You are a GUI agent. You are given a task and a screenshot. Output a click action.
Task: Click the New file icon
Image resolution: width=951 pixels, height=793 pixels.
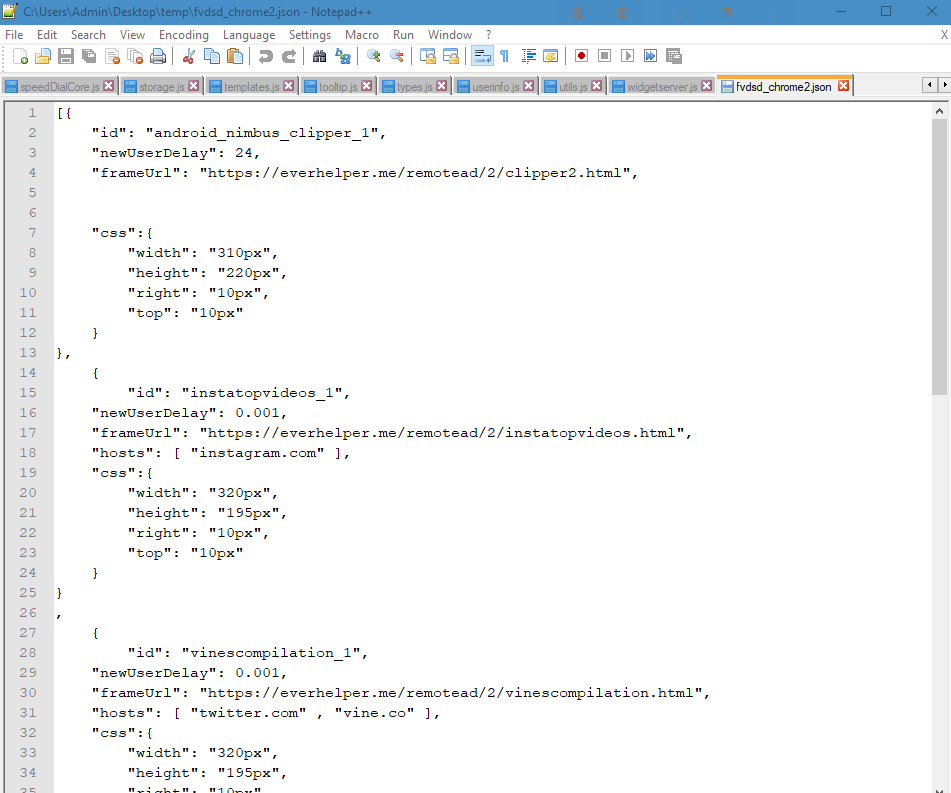pyautogui.click(x=20, y=56)
